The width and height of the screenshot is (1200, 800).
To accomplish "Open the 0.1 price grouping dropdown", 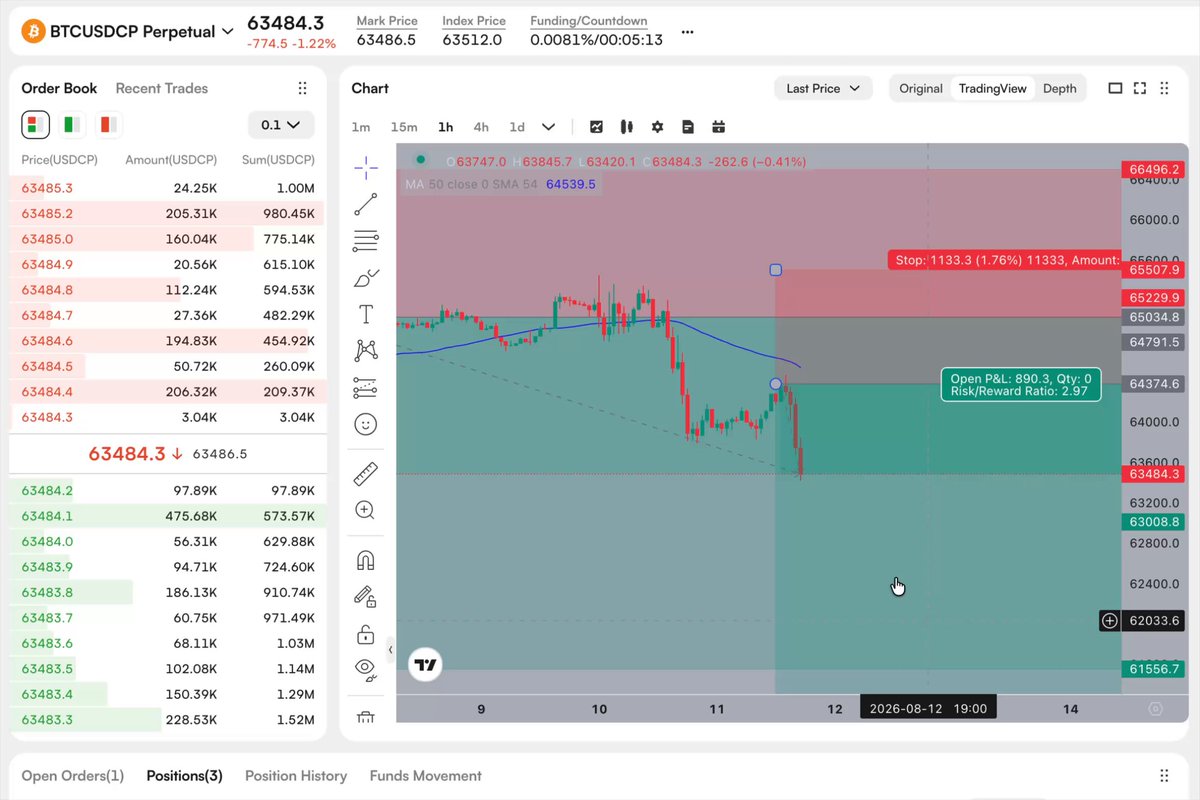I will click(281, 125).
